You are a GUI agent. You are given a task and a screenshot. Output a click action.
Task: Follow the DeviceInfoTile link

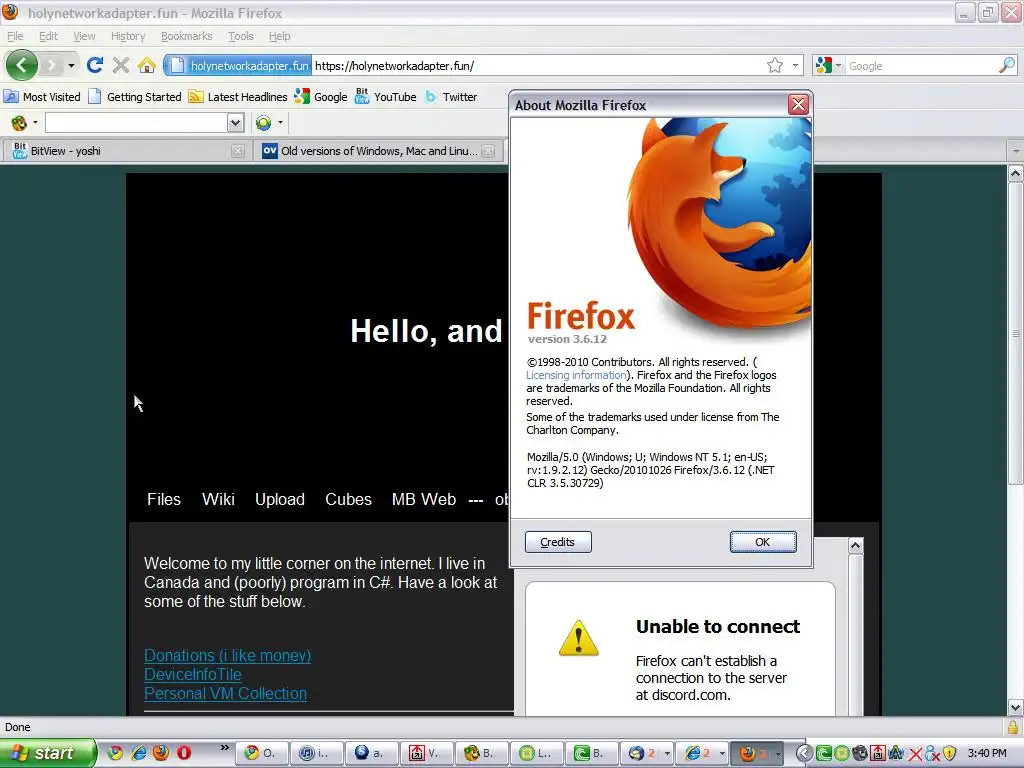pyautogui.click(x=193, y=674)
